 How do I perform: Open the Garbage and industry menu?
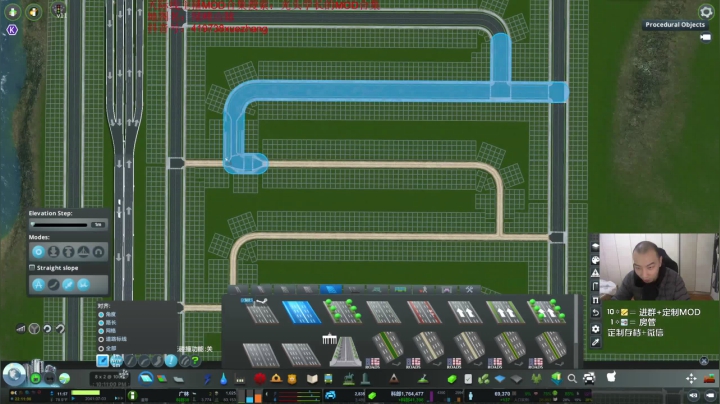(240, 379)
